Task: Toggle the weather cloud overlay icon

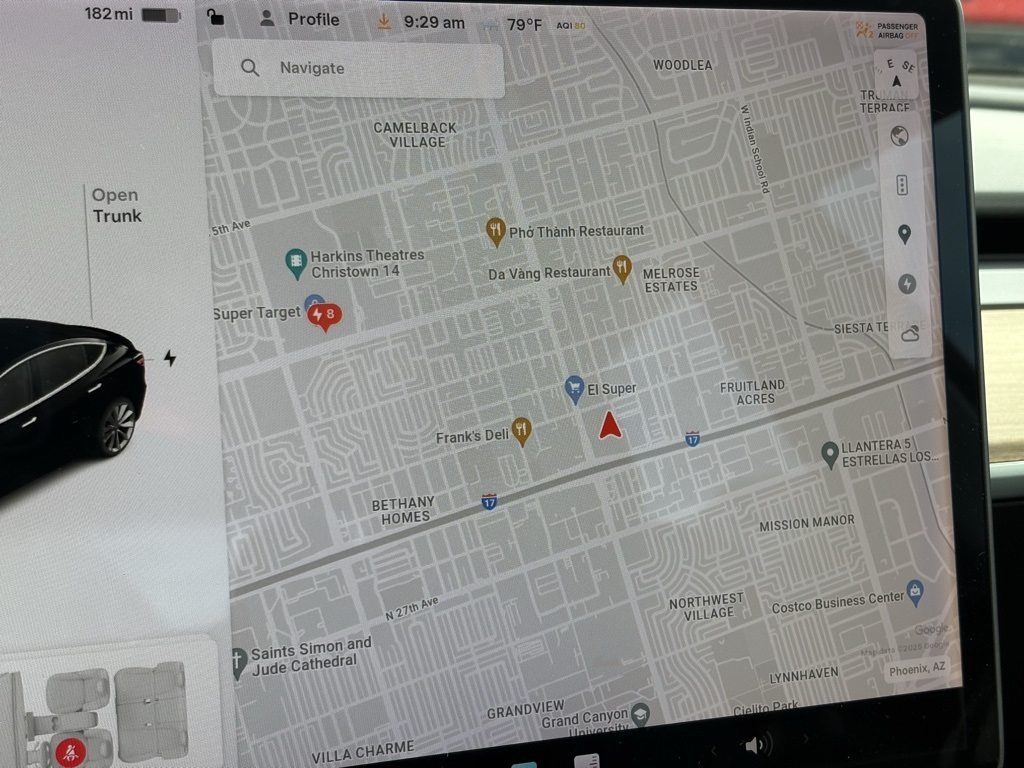Action: click(910, 334)
